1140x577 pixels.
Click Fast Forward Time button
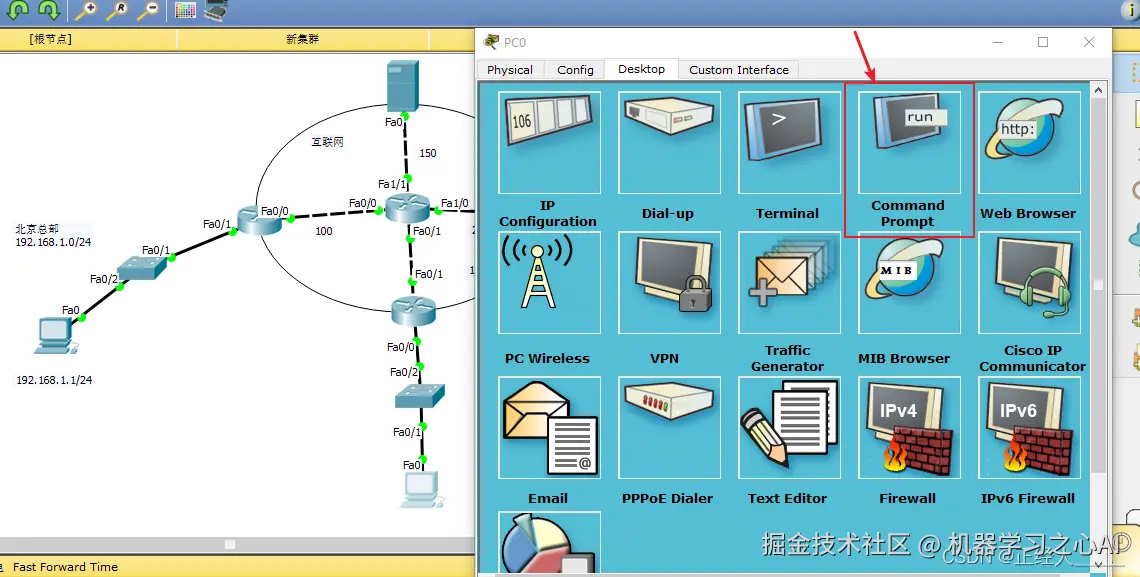click(x=65, y=567)
